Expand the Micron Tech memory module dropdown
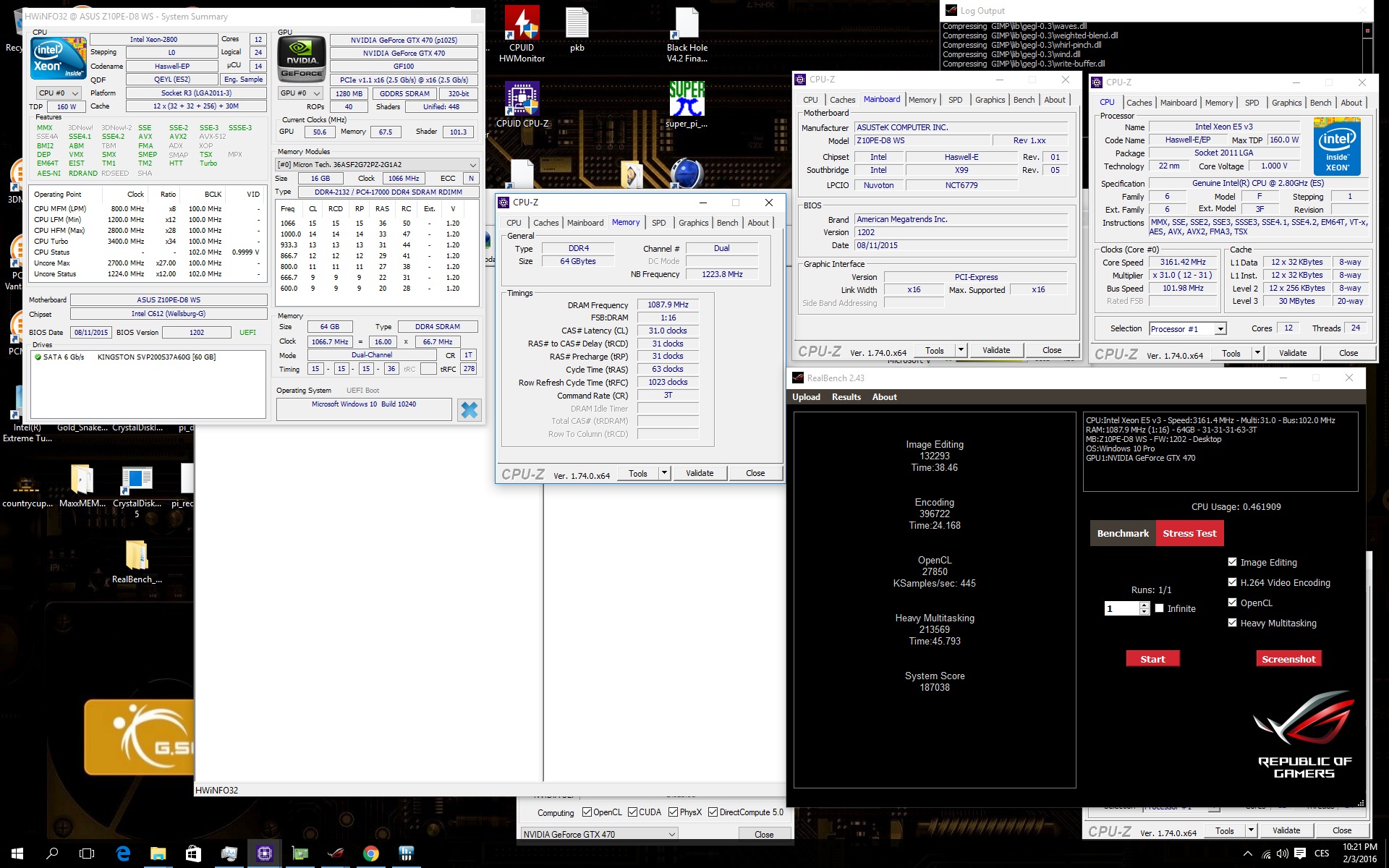This screenshot has height=868, width=1389. click(x=377, y=164)
